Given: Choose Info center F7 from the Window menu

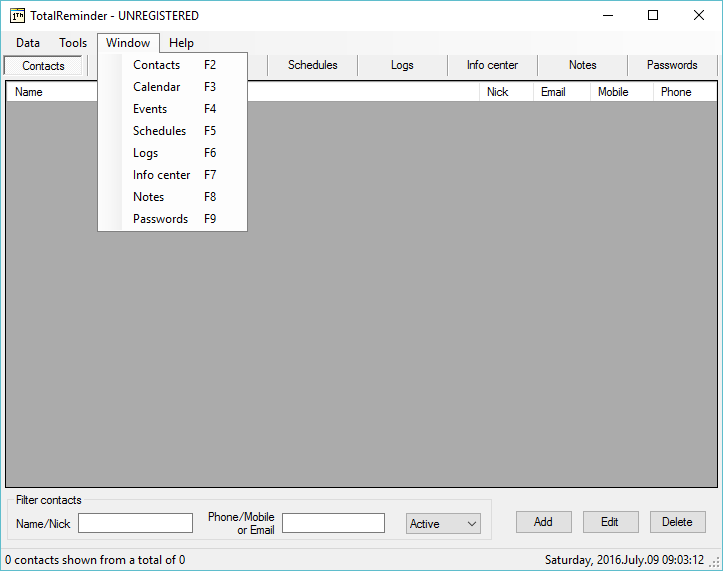Looking at the screenshot, I should pos(172,175).
